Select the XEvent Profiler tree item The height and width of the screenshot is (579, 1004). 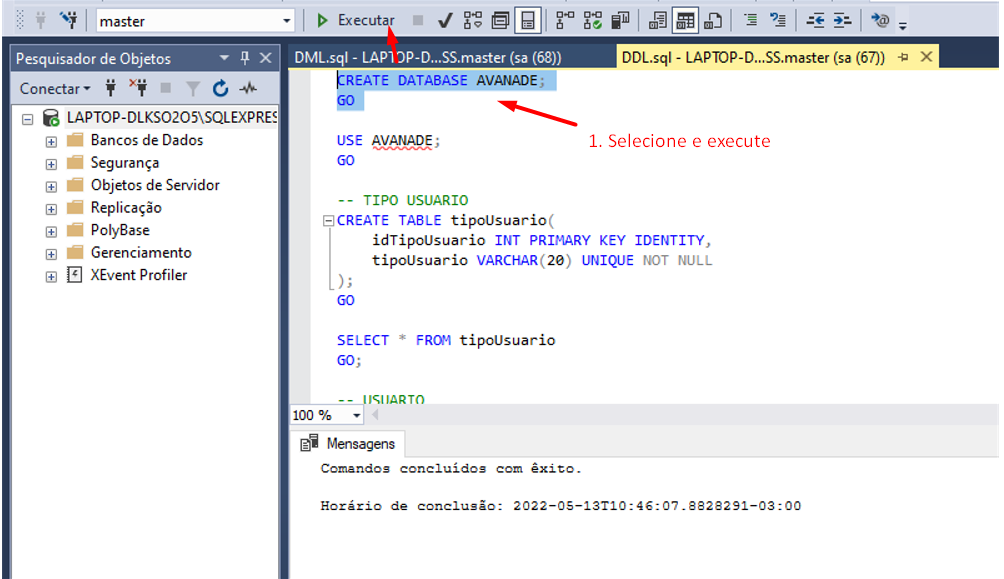click(x=139, y=275)
